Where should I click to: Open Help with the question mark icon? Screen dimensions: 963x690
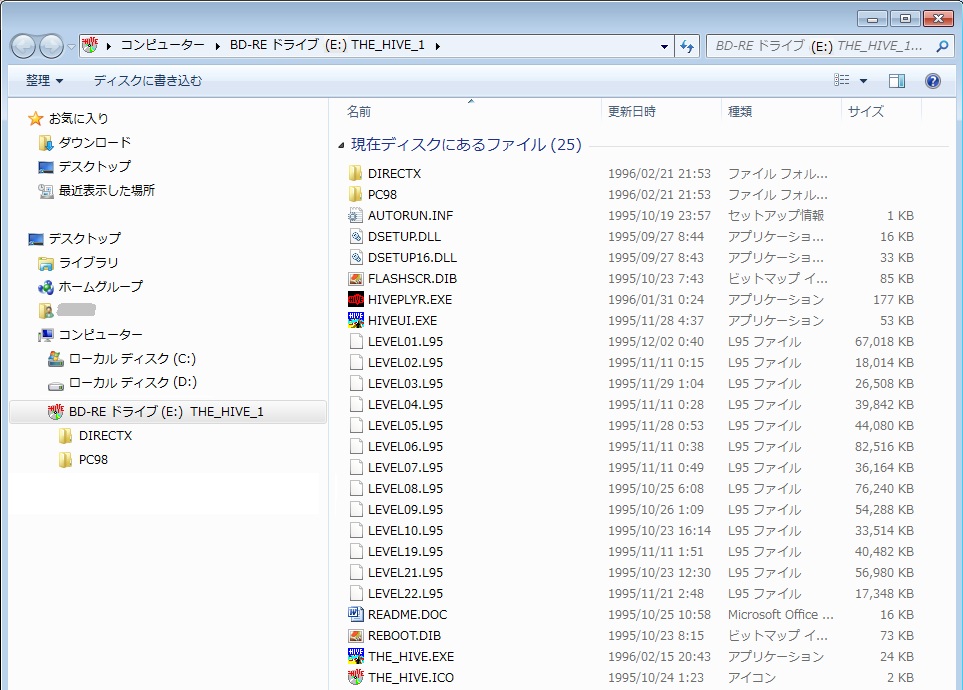pos(932,80)
